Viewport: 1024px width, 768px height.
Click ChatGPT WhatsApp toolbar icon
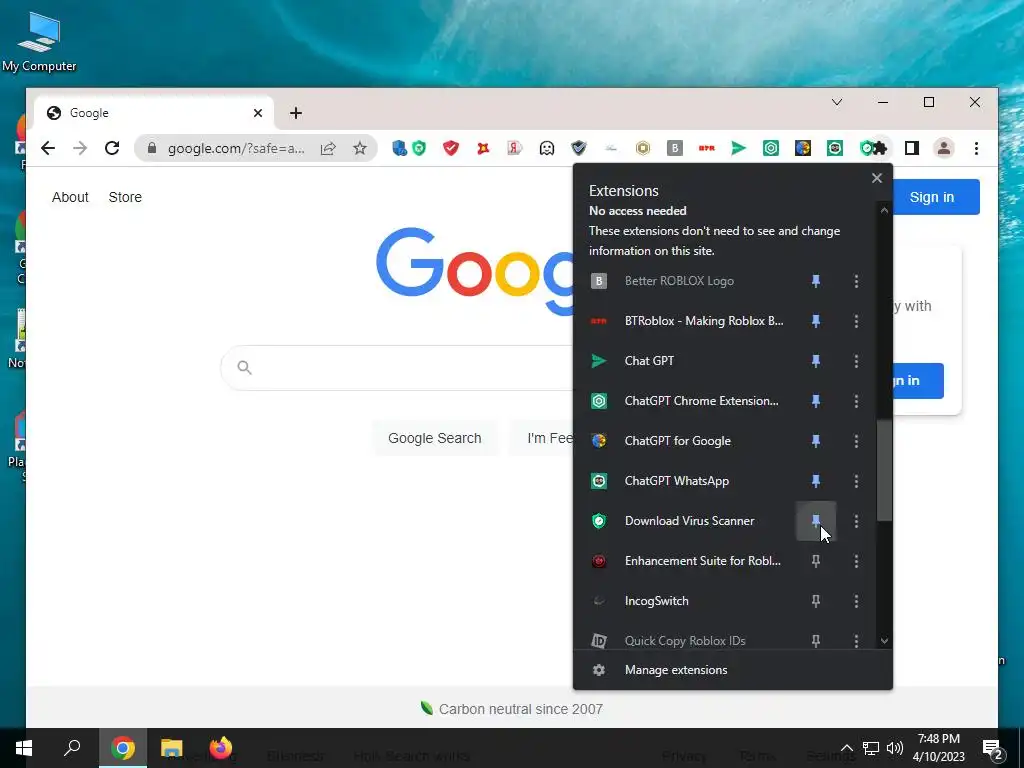(x=835, y=148)
